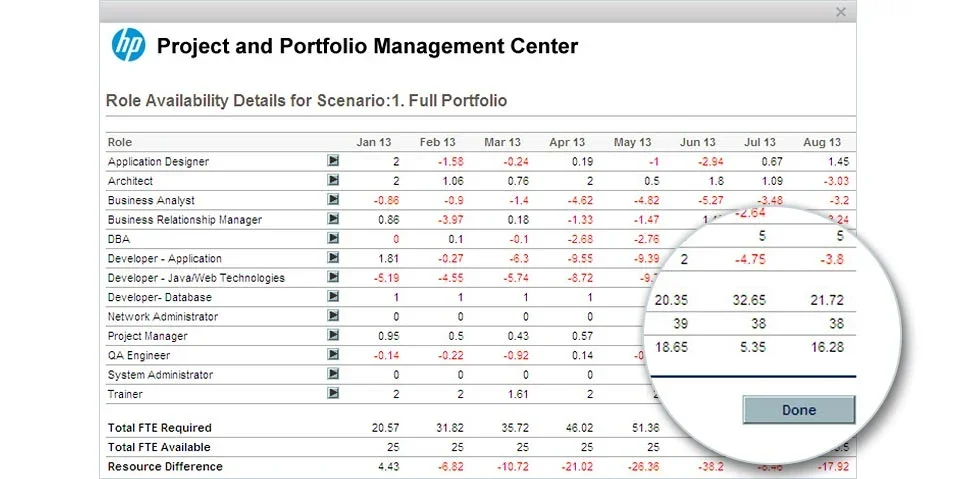The height and width of the screenshot is (479, 956).
Task: Click the Business Relationship Manager arrow icon
Action: (333, 219)
